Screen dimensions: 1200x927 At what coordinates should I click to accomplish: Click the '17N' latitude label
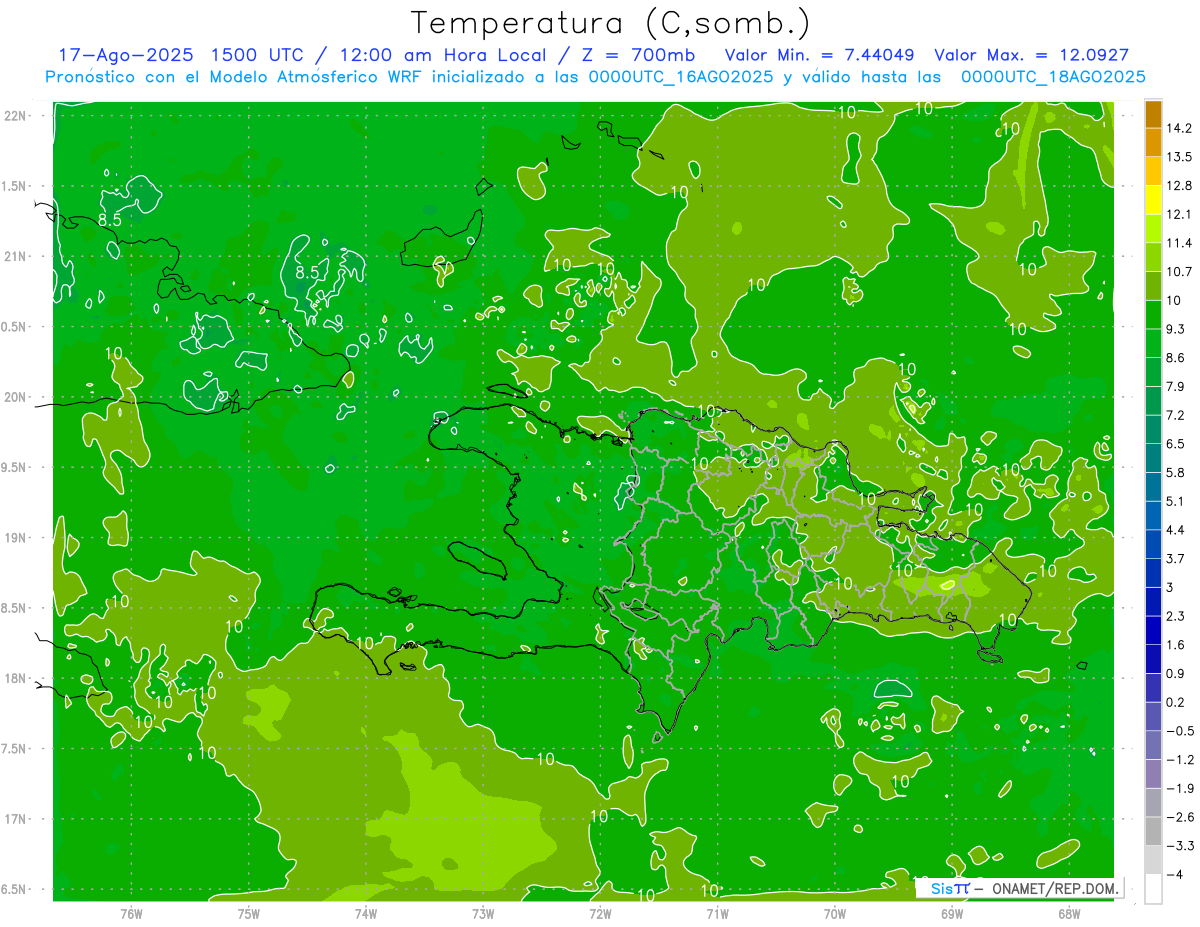16,819
